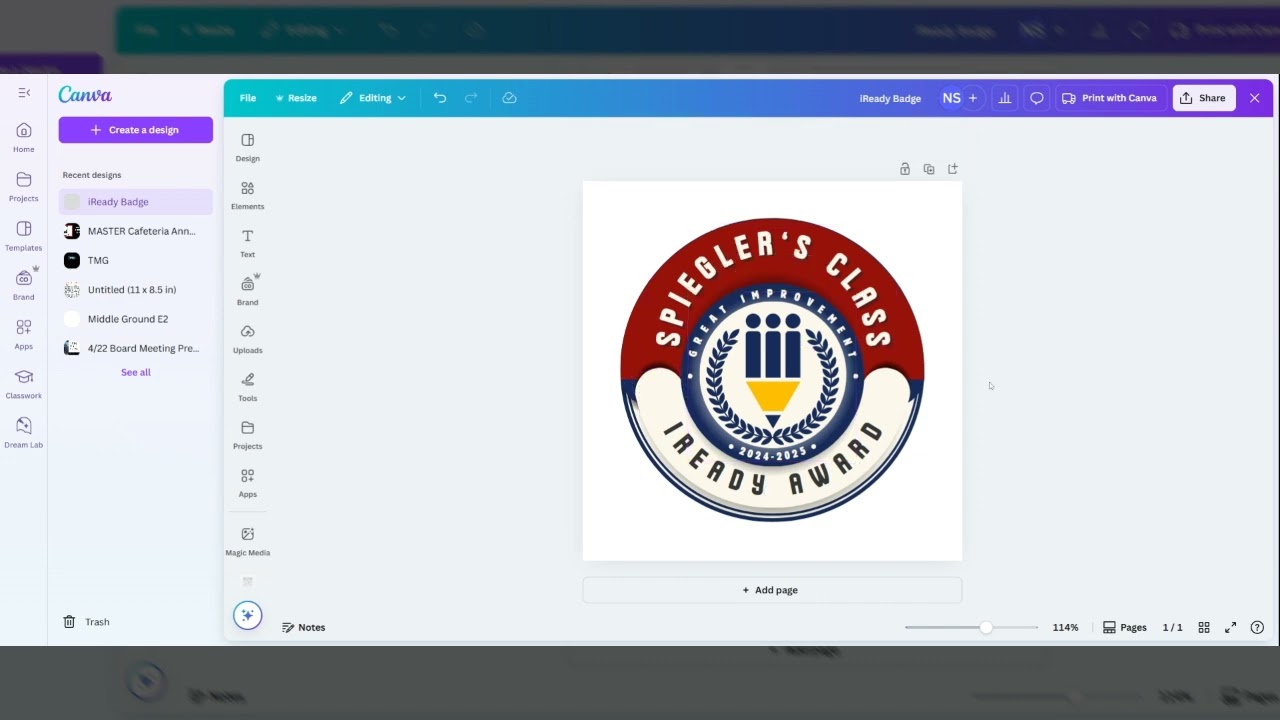Image resolution: width=1280 pixels, height=720 pixels.
Task: Open the Home section
Action: [x=24, y=137]
